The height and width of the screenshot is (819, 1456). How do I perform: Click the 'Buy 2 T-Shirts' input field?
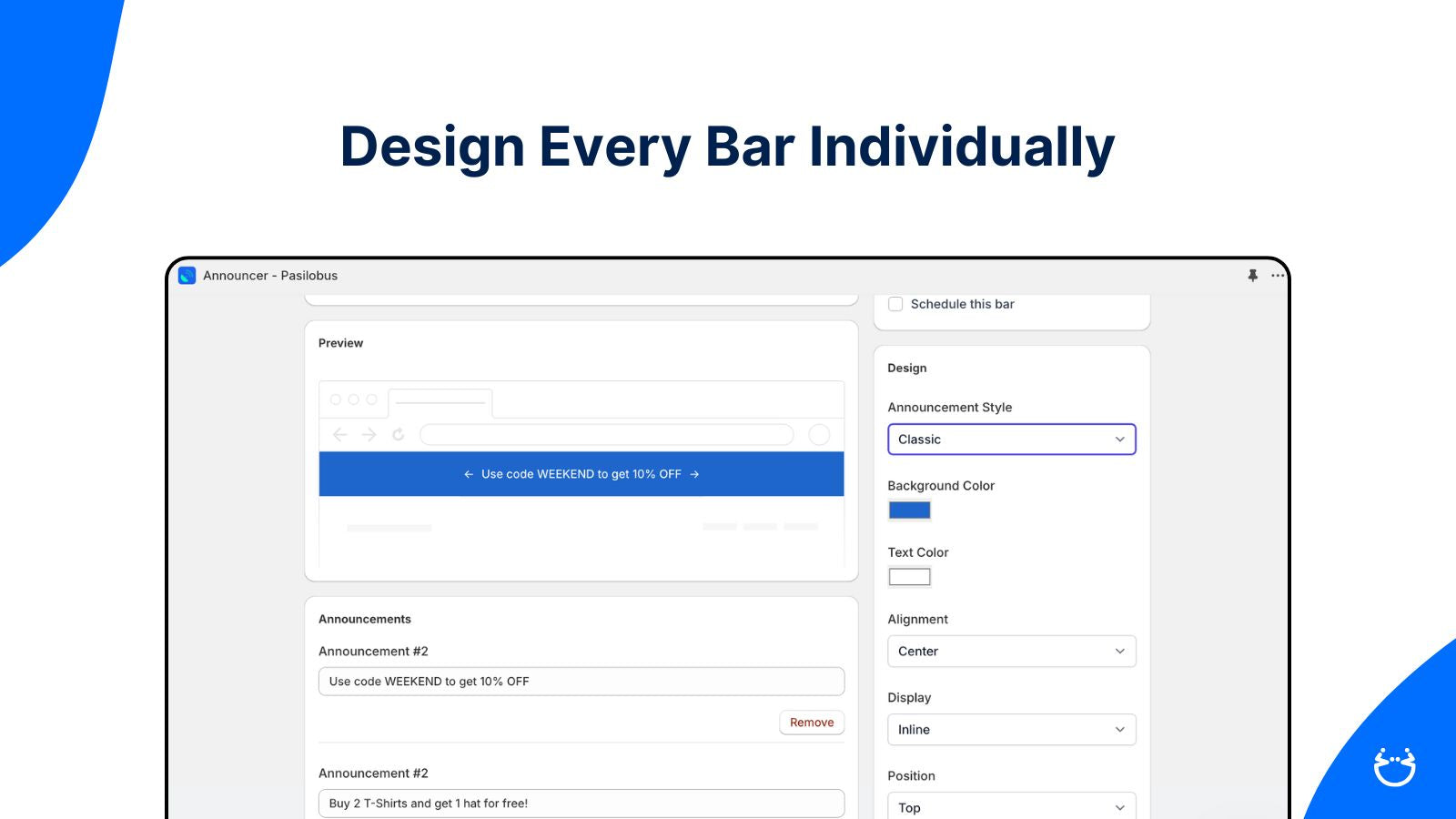[x=581, y=804]
